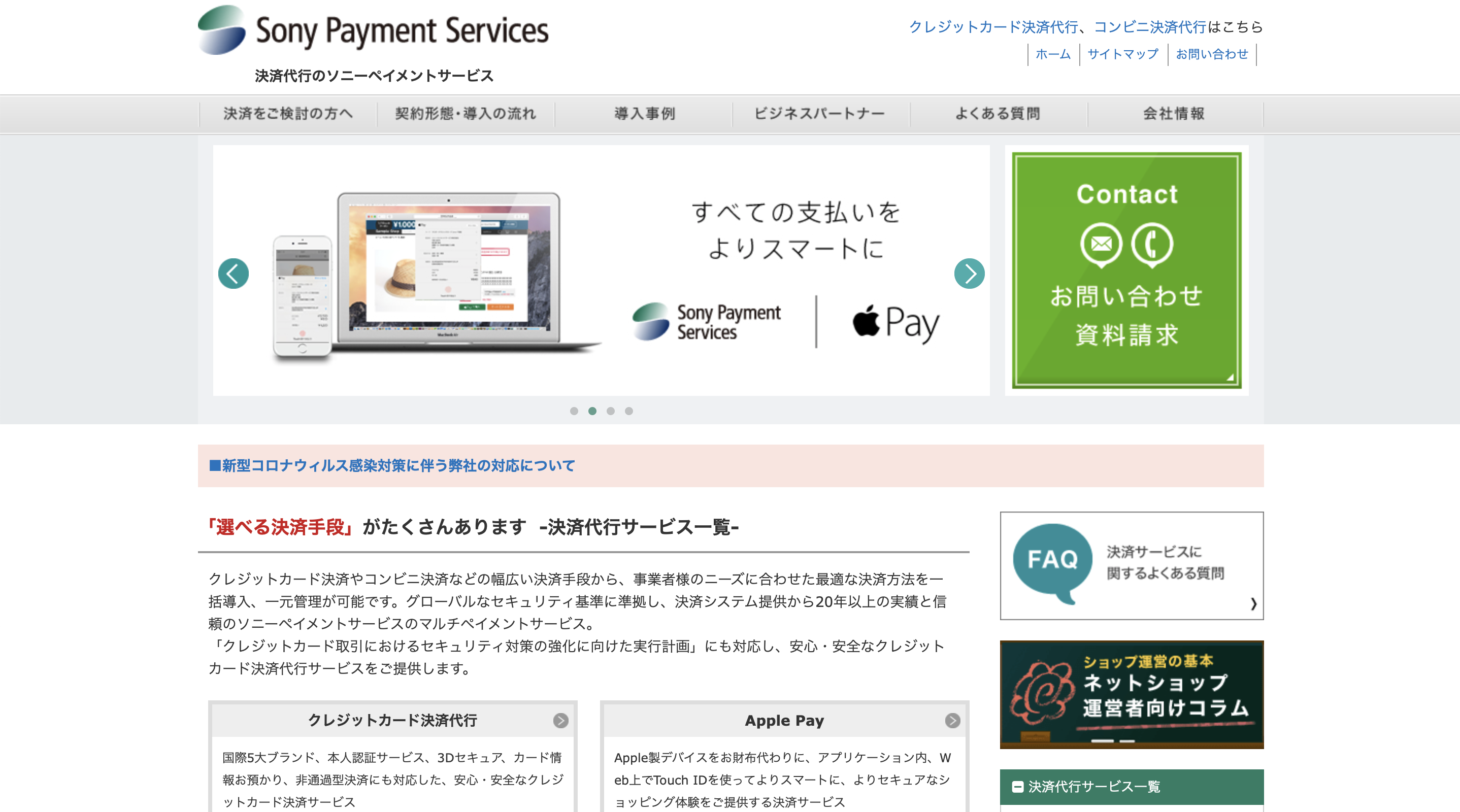Open the 会社情報 menu item

pos(1174,114)
